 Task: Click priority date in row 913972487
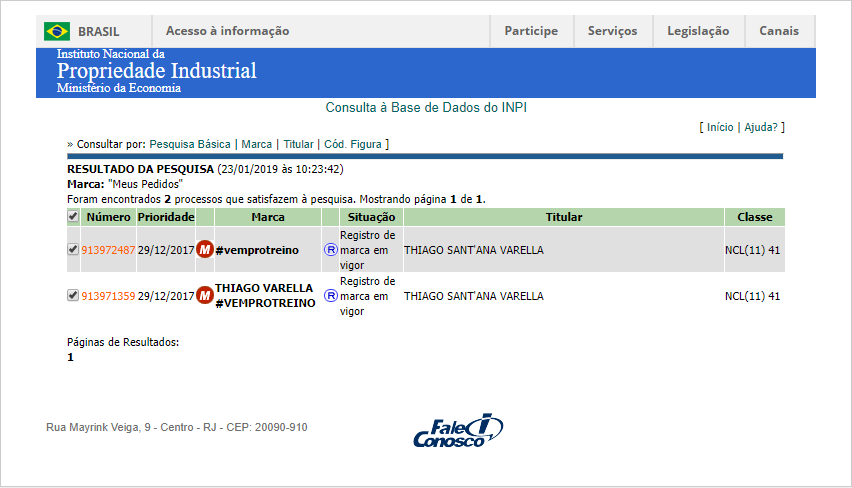coord(166,250)
